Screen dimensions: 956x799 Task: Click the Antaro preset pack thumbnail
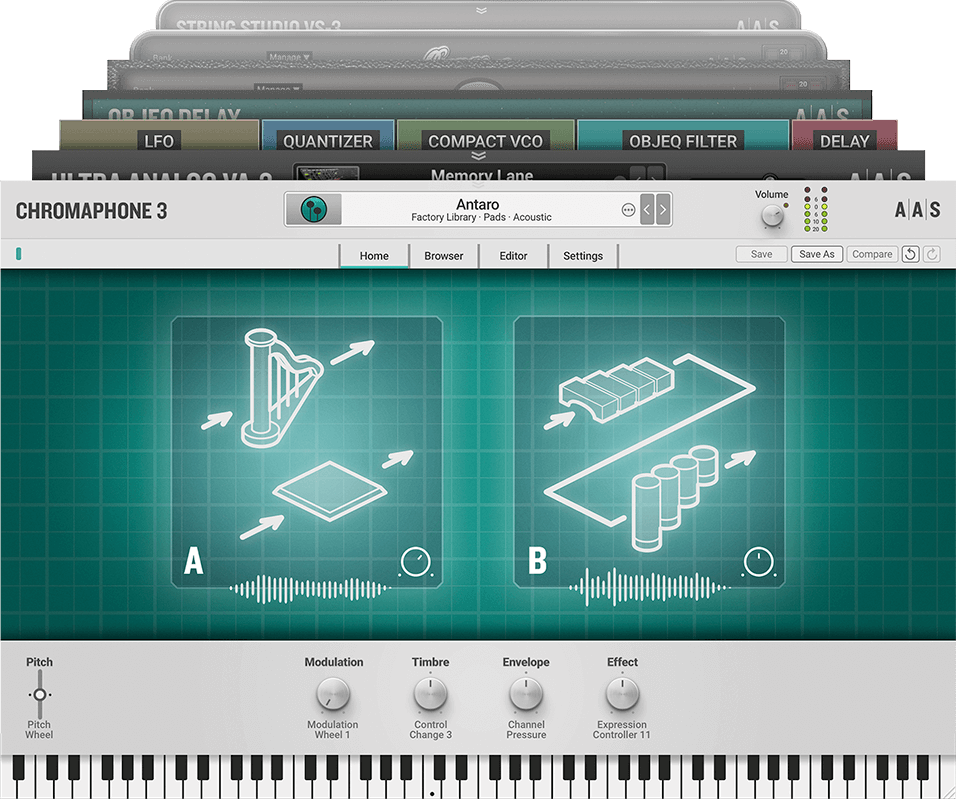pos(314,210)
